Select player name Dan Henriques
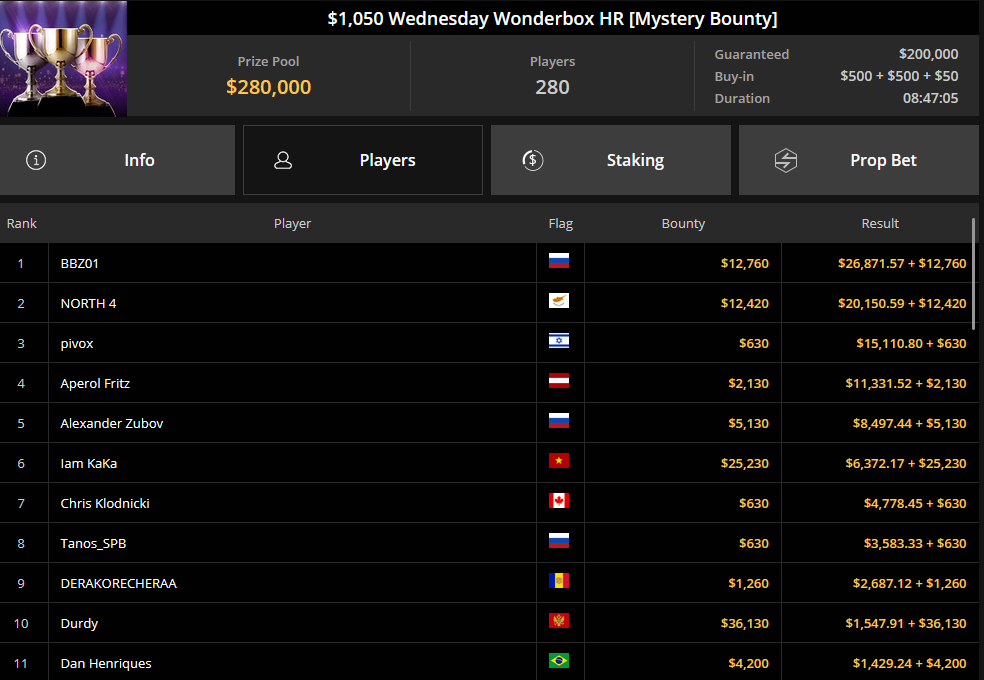The width and height of the screenshot is (984, 680). pos(106,664)
